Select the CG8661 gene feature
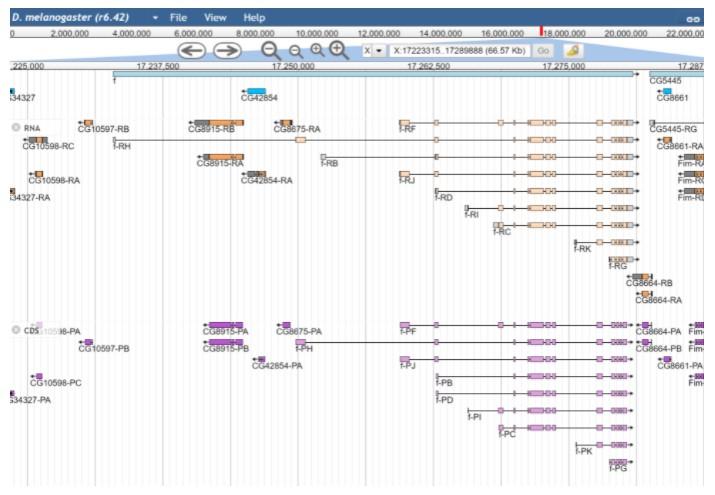 pyautogui.click(x=667, y=92)
